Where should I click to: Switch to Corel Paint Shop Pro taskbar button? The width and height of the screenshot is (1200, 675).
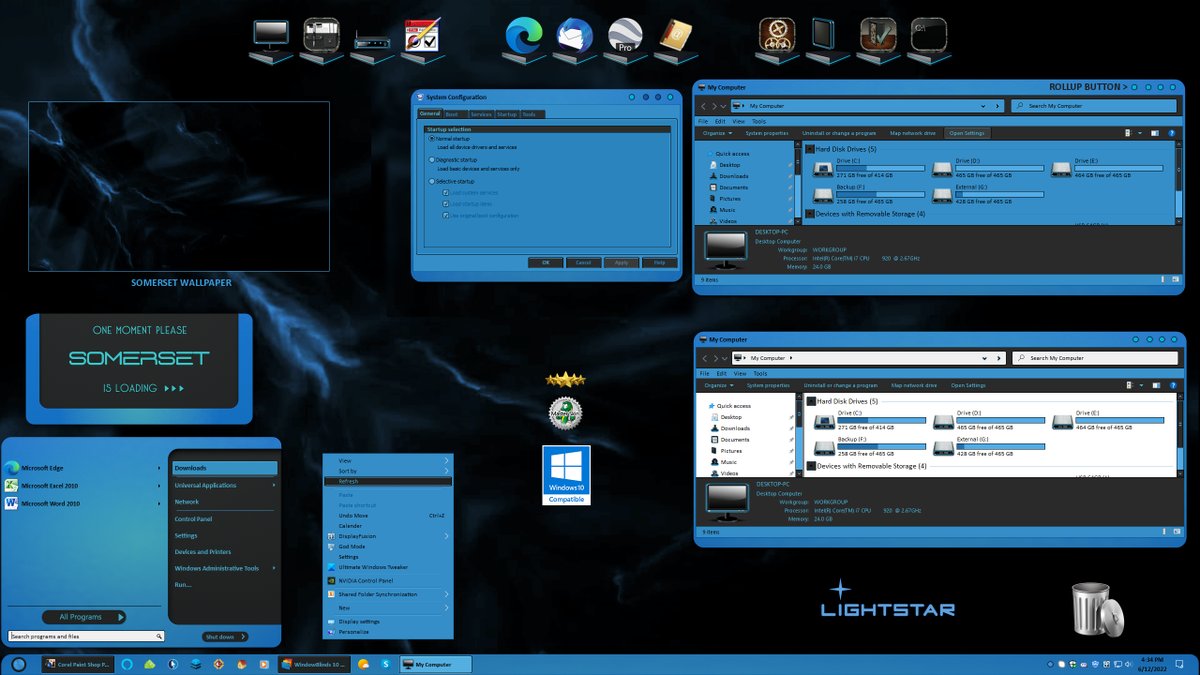pos(78,664)
